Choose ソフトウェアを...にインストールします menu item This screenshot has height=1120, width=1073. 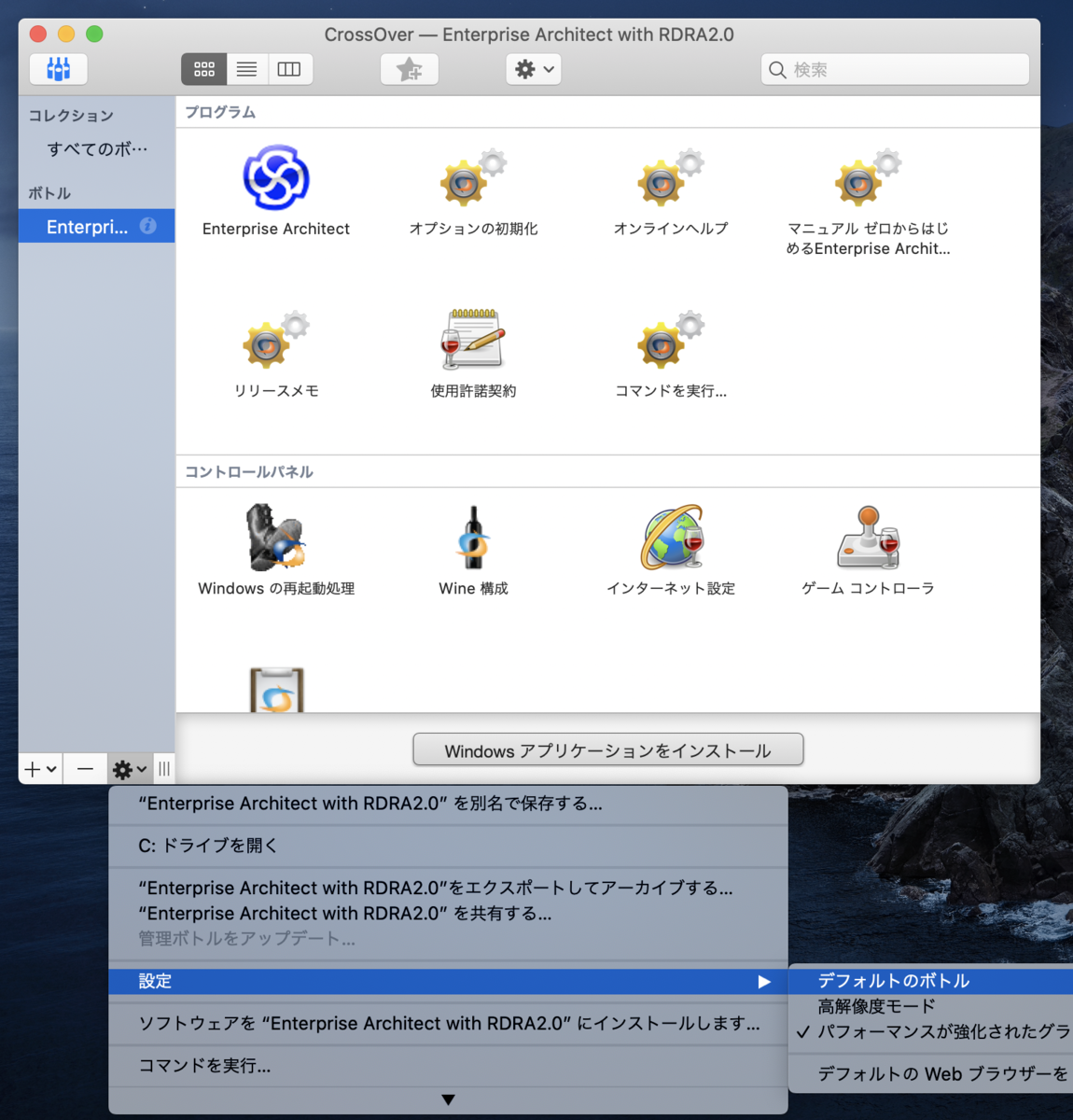448,1024
